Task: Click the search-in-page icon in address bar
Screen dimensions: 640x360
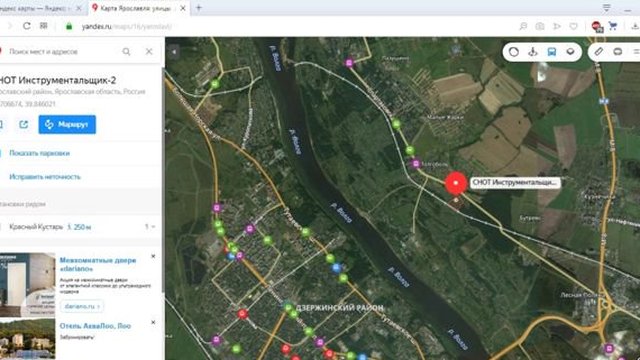Action: coord(523,26)
